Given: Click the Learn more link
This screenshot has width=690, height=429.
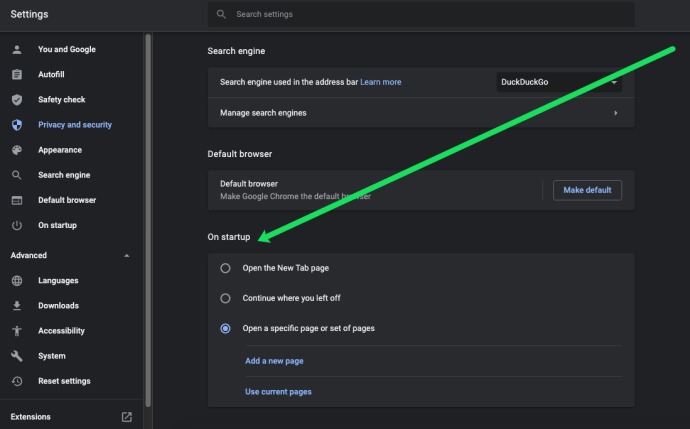Looking at the screenshot, I should coord(381,82).
